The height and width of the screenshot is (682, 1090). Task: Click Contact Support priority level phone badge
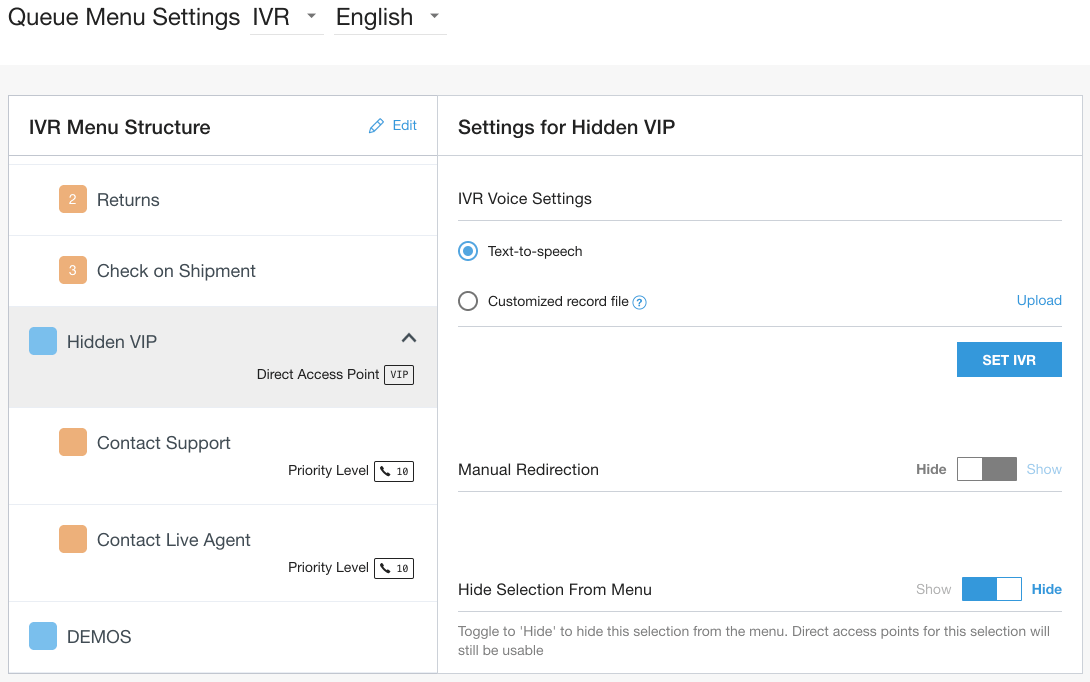click(394, 471)
